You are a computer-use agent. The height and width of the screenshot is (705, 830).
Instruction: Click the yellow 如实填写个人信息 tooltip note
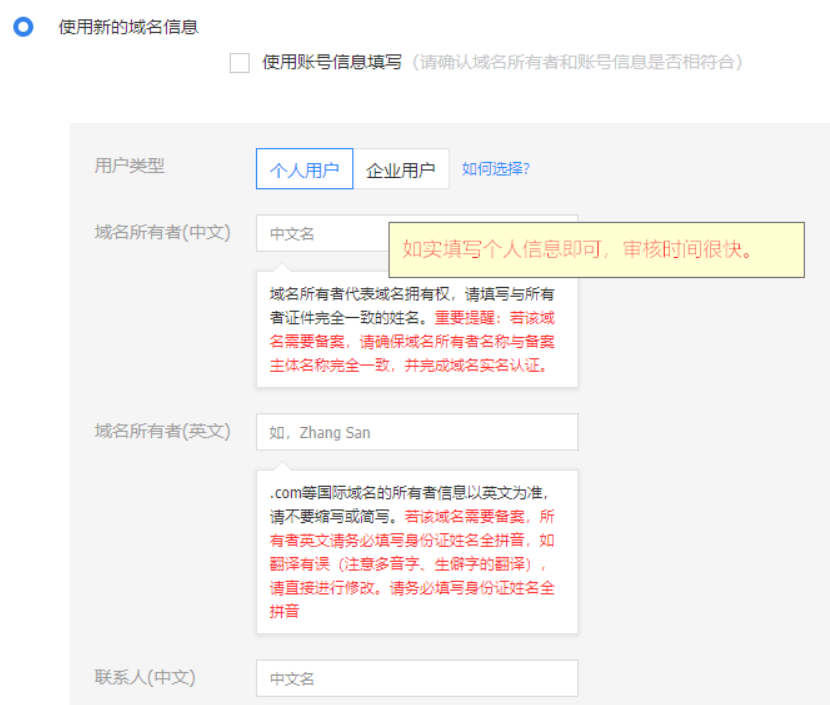tap(596, 249)
